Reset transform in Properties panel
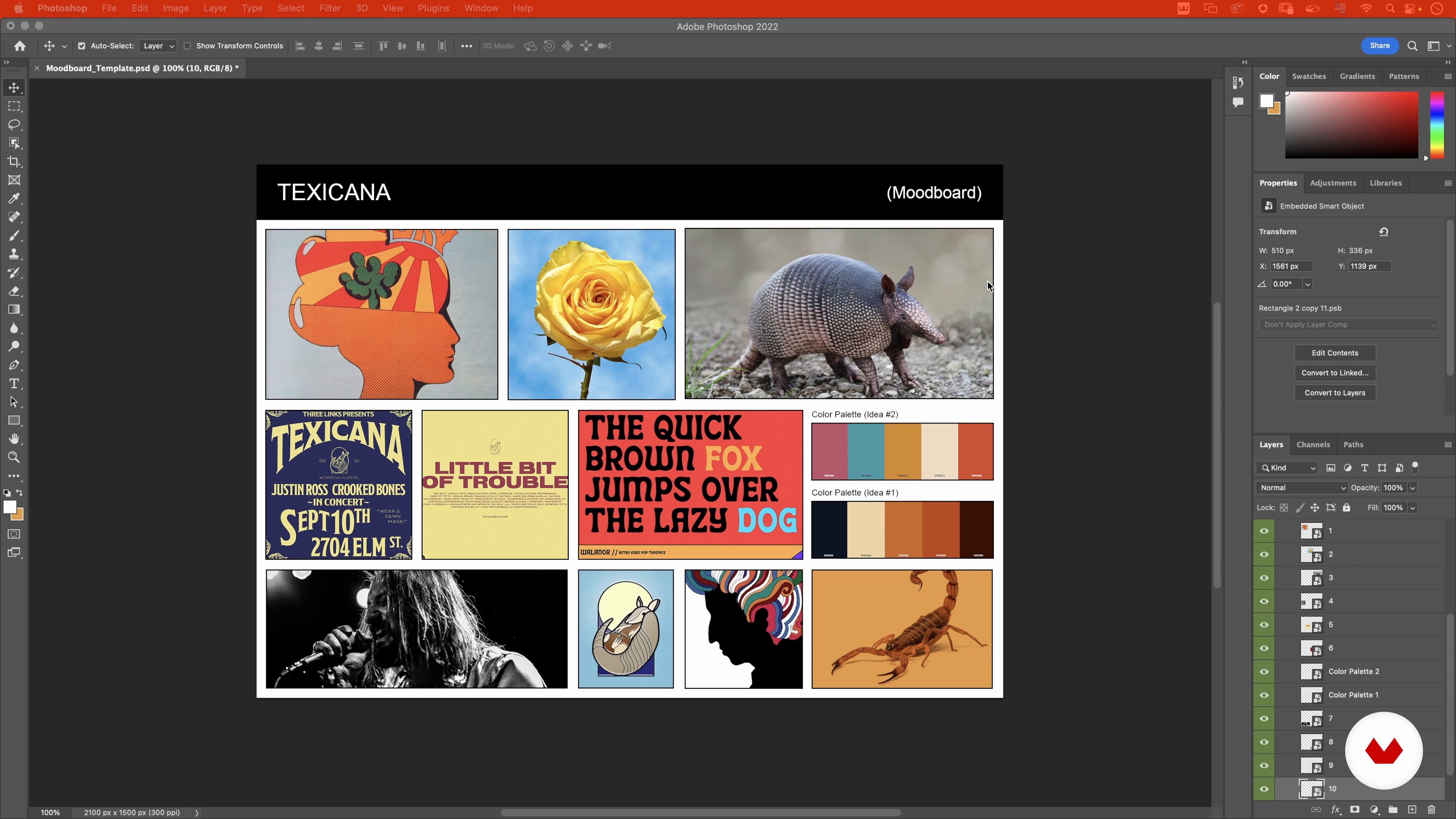This screenshot has width=1456, height=819. (1384, 232)
